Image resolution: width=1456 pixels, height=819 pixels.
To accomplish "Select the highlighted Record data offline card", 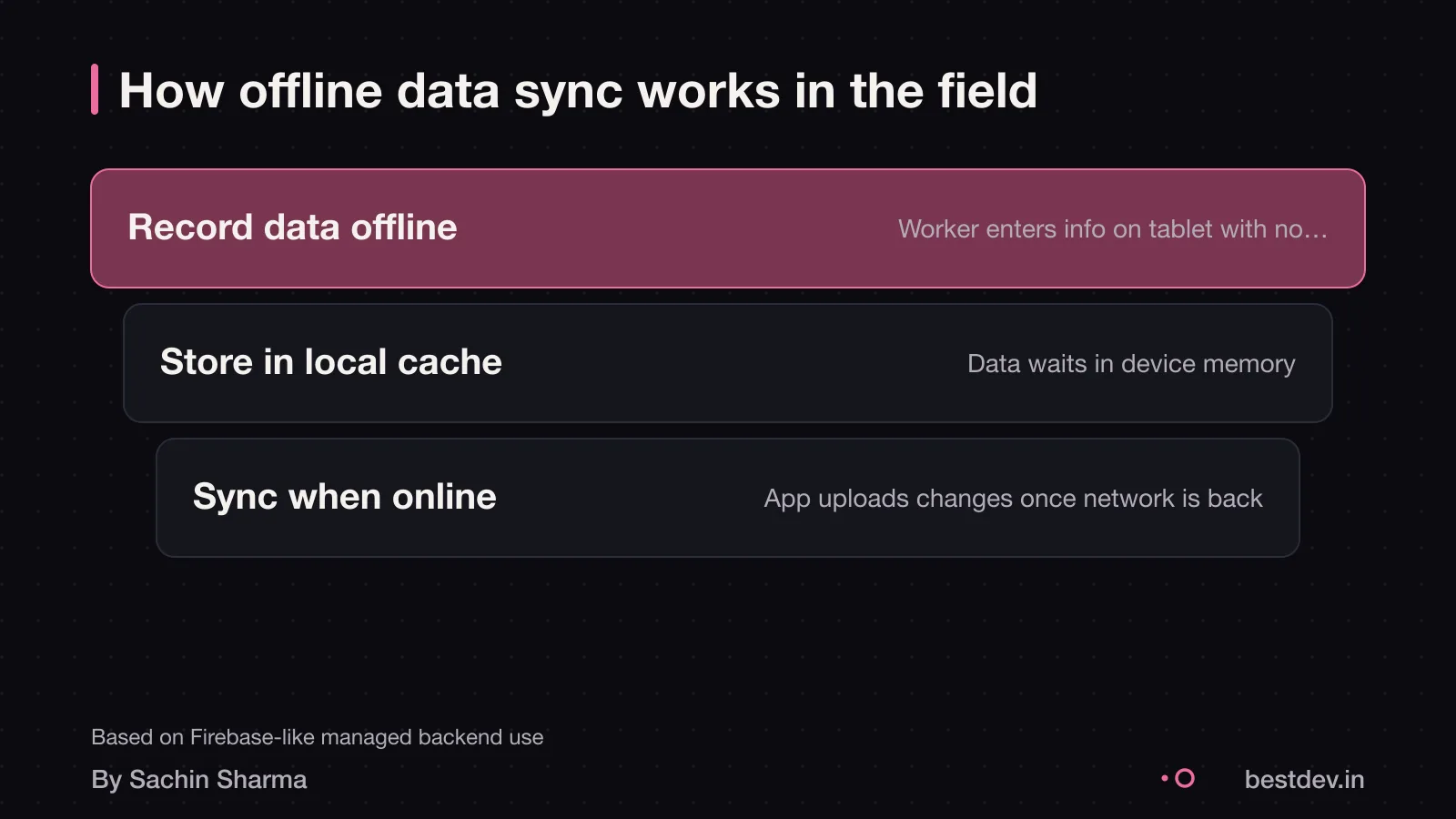I will [x=728, y=228].
